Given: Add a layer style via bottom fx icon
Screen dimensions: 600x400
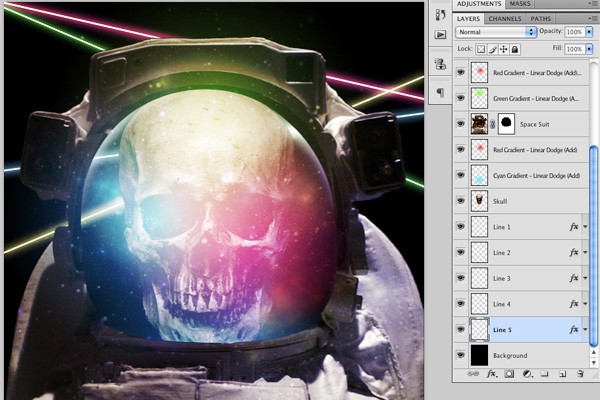Looking at the screenshot, I should [491, 374].
